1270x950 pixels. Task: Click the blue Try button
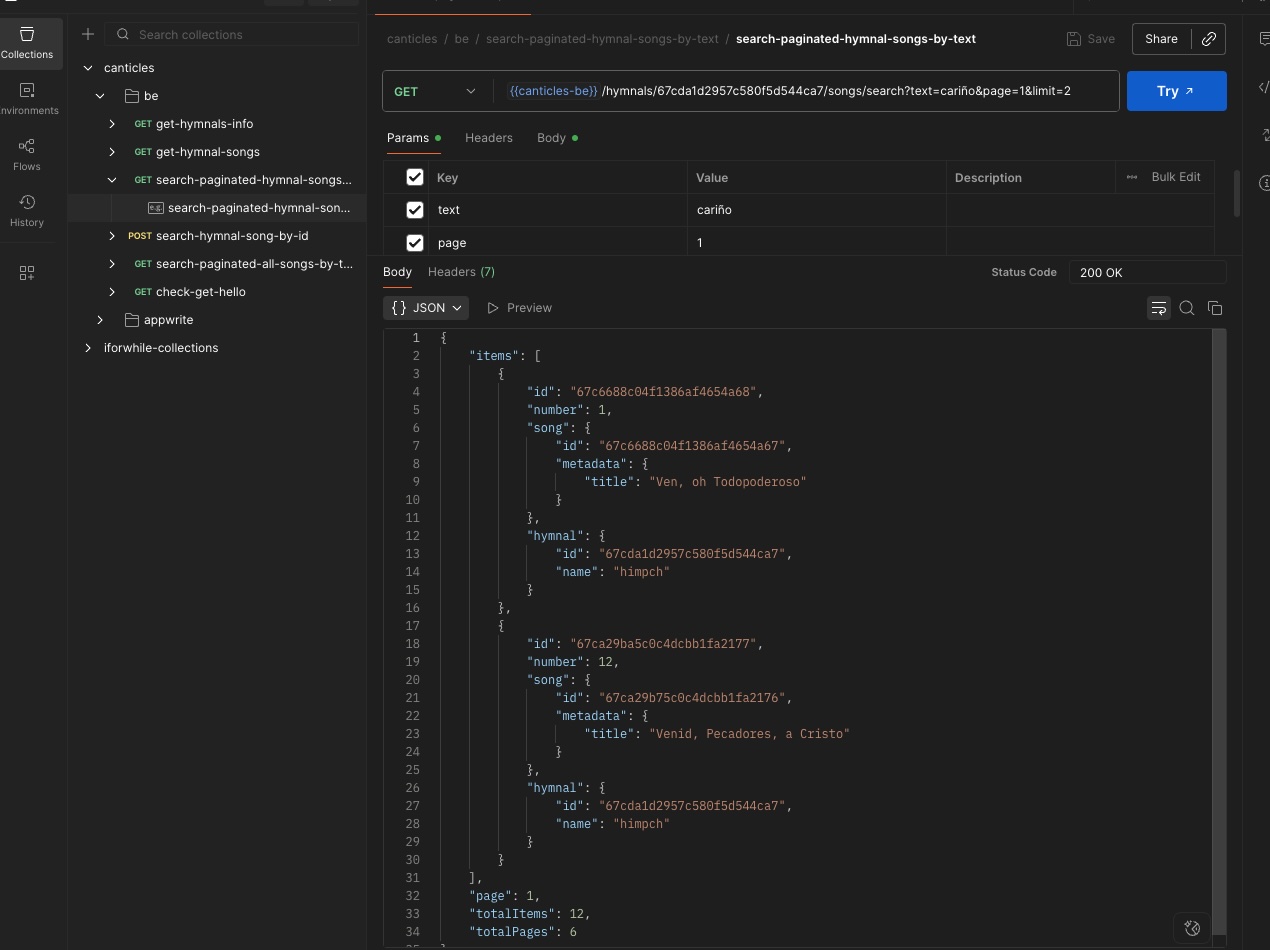[x=1176, y=91]
